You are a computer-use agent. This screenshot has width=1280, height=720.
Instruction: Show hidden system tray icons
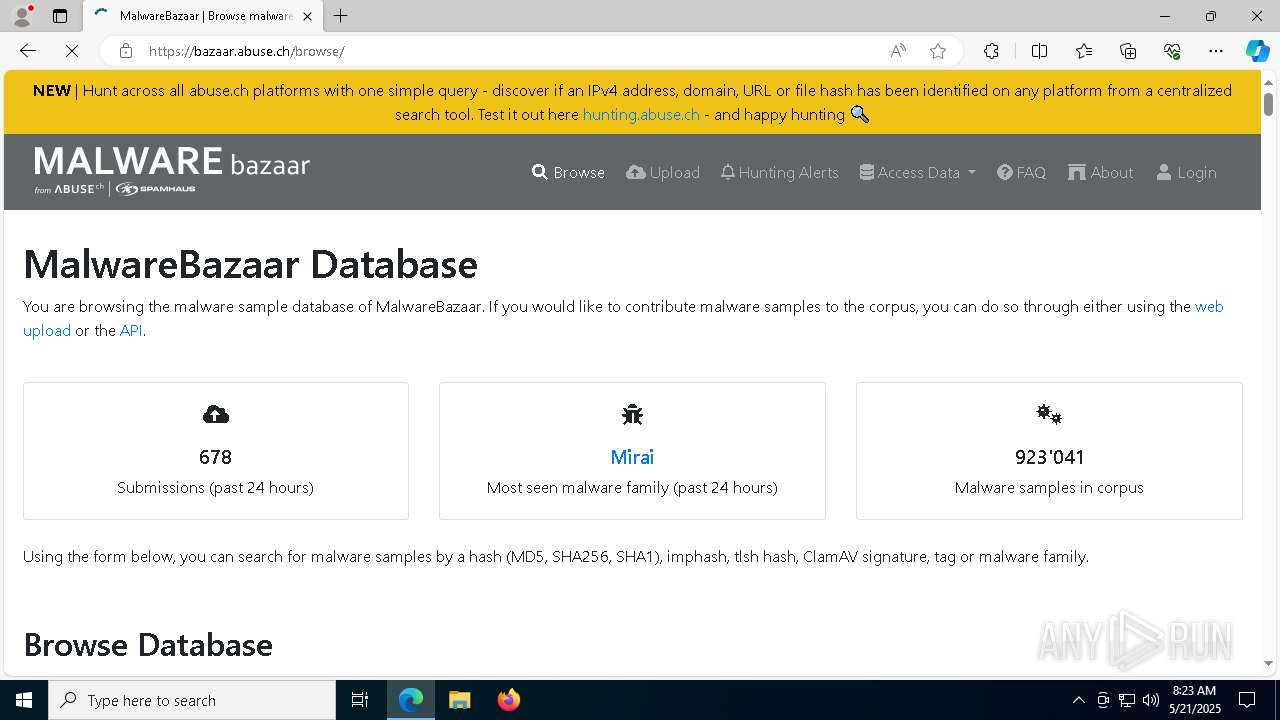[1078, 700]
